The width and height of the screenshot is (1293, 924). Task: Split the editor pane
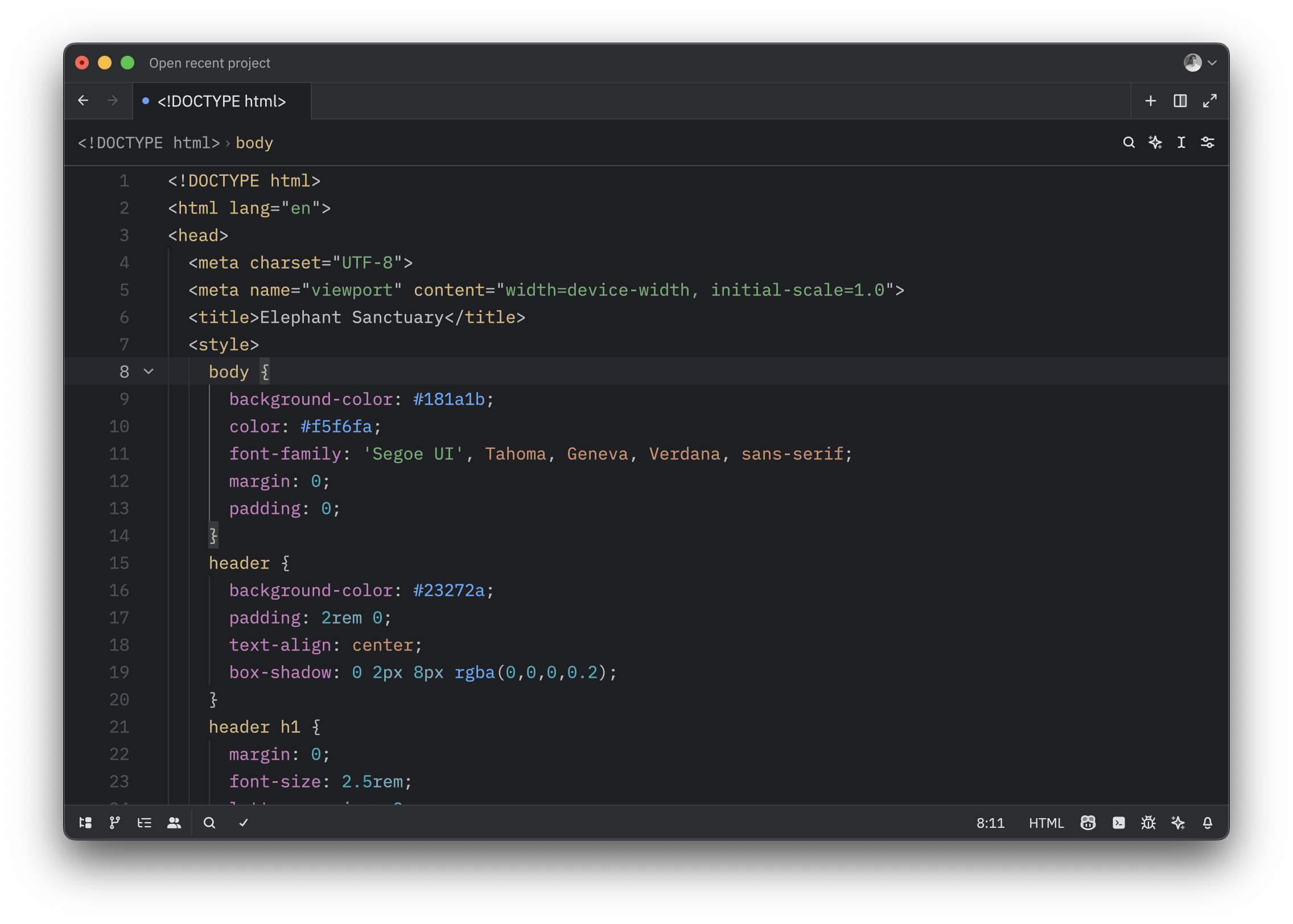click(1180, 101)
